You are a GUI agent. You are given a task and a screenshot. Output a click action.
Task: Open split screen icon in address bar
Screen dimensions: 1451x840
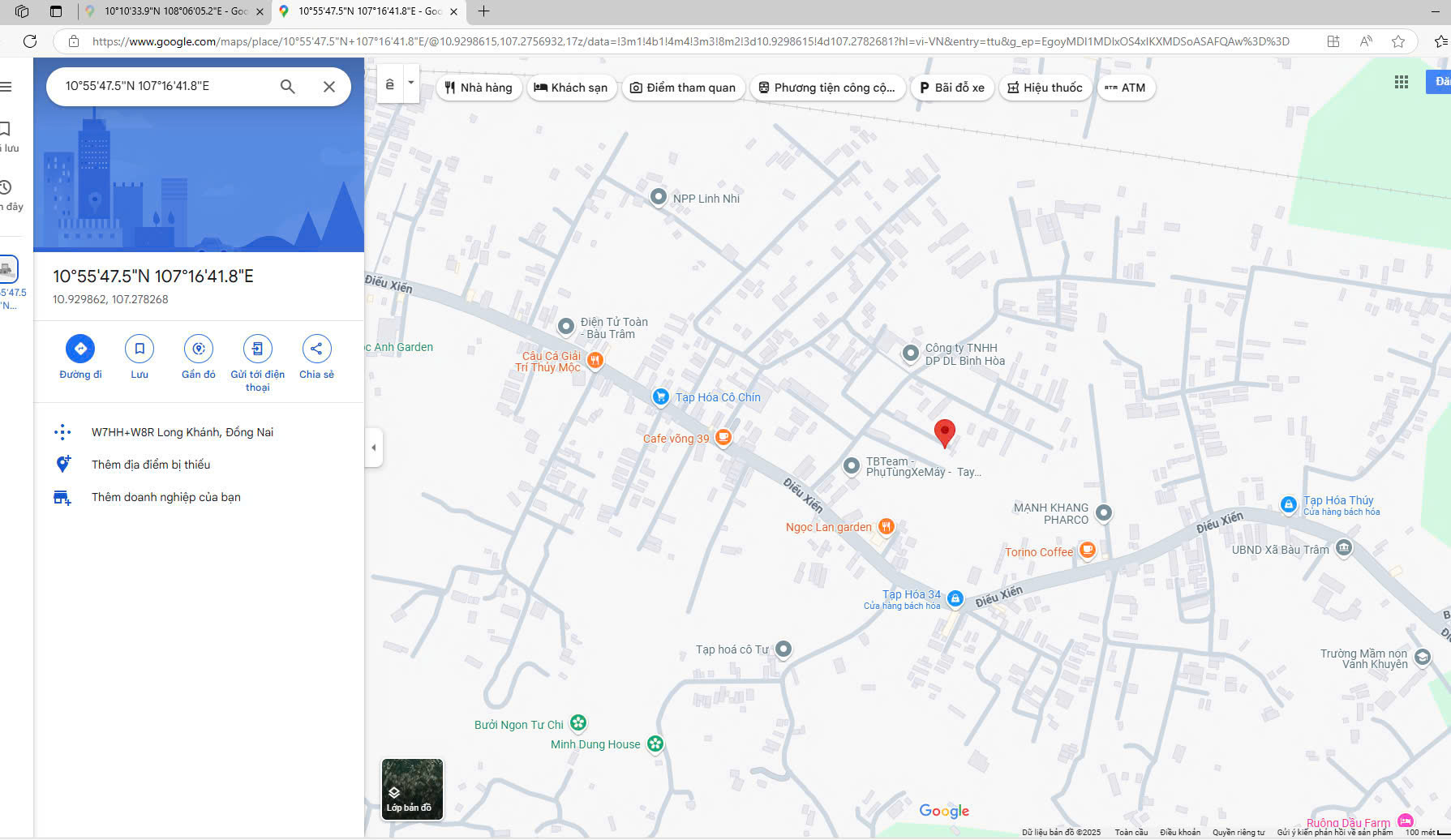point(1333,41)
